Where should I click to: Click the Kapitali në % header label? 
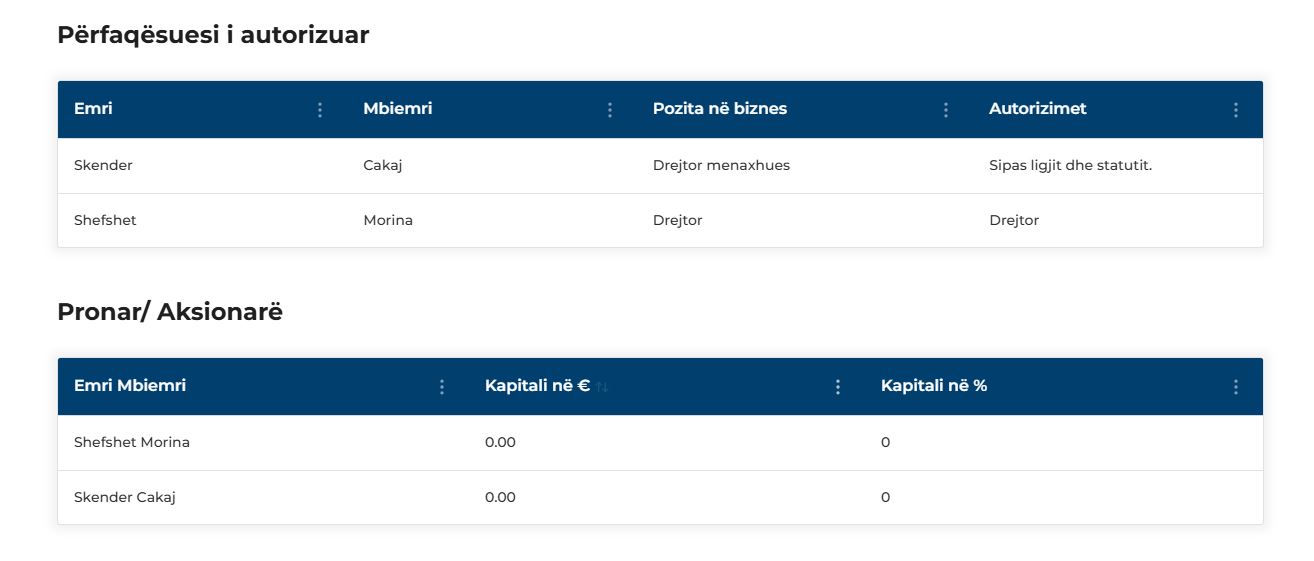[934, 385]
